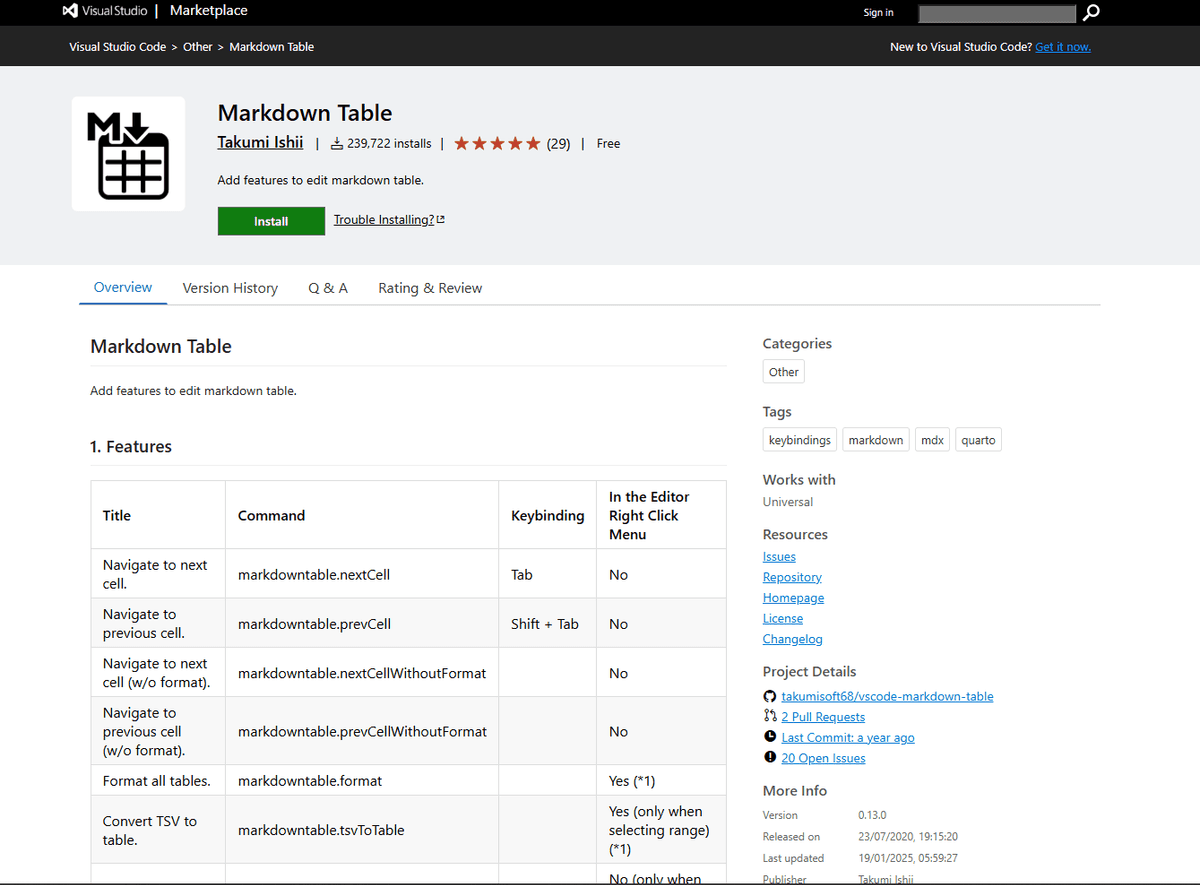This screenshot has width=1200, height=885.
Task: Select the mdx tag
Action: coord(932,440)
